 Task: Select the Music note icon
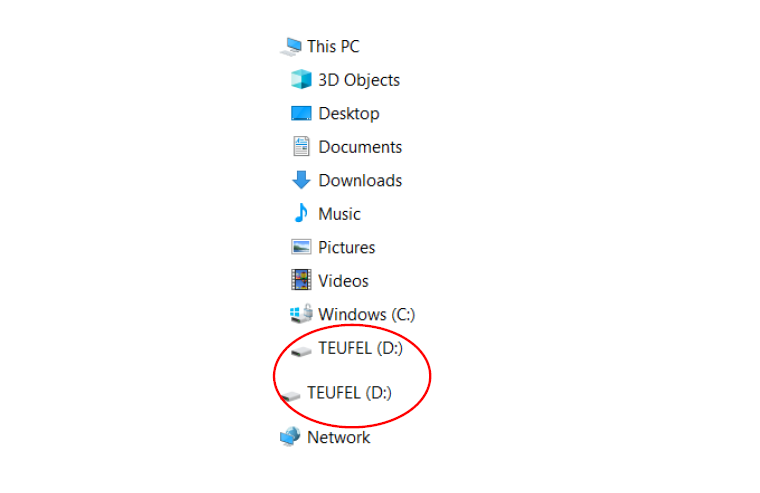coord(301,213)
